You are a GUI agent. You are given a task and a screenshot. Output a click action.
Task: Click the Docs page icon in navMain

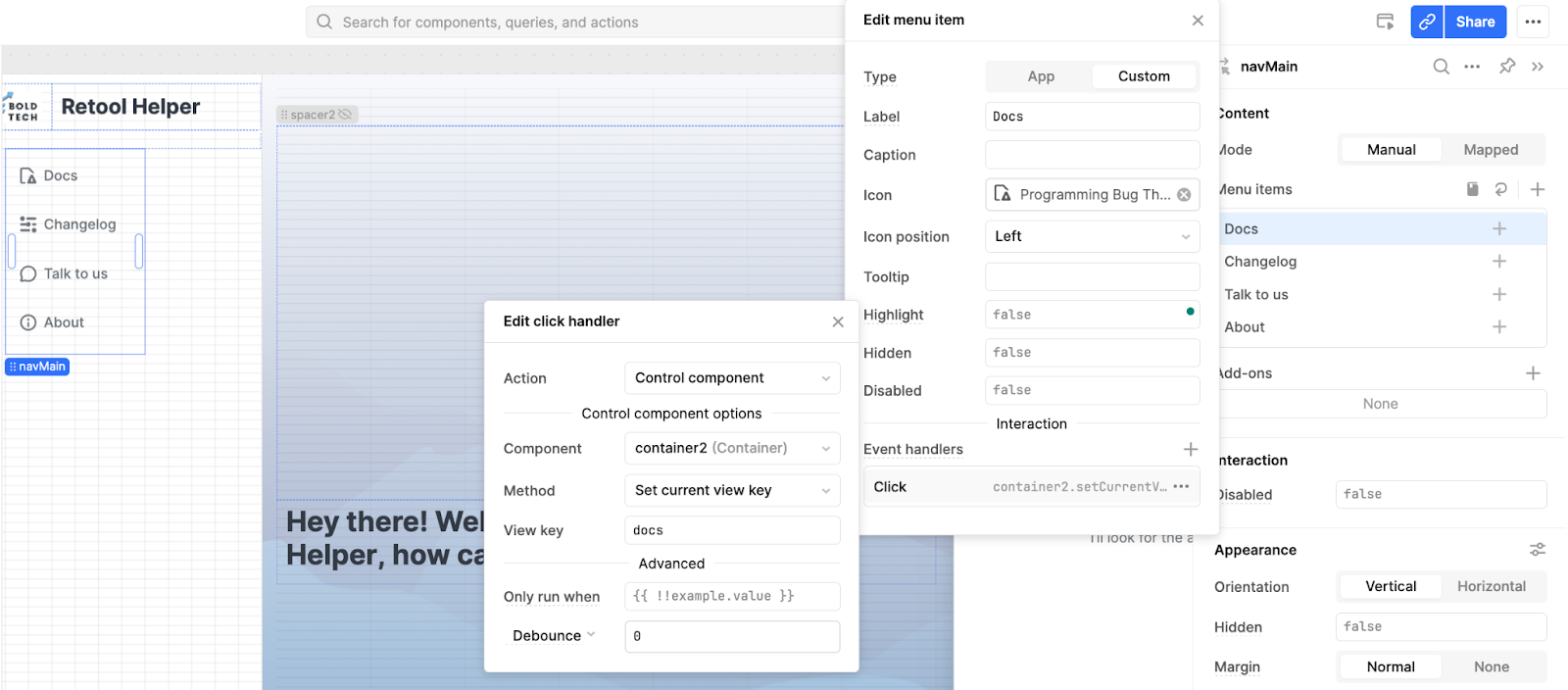[x=28, y=176]
